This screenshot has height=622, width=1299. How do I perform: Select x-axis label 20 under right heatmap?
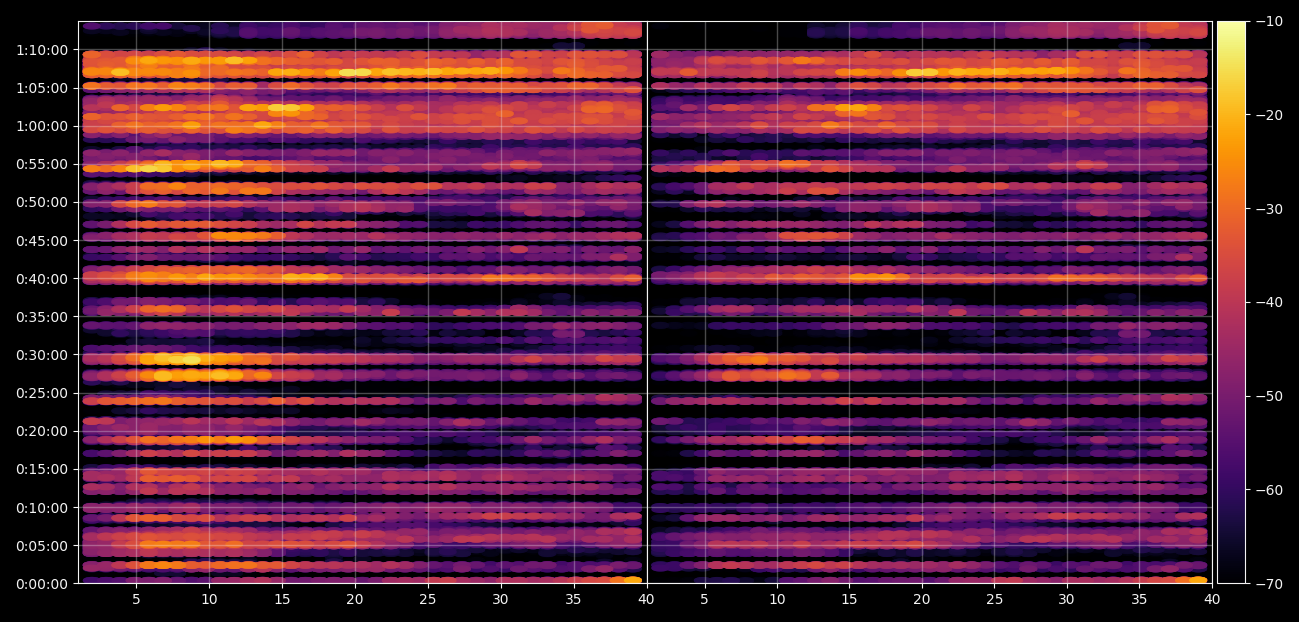(922, 600)
